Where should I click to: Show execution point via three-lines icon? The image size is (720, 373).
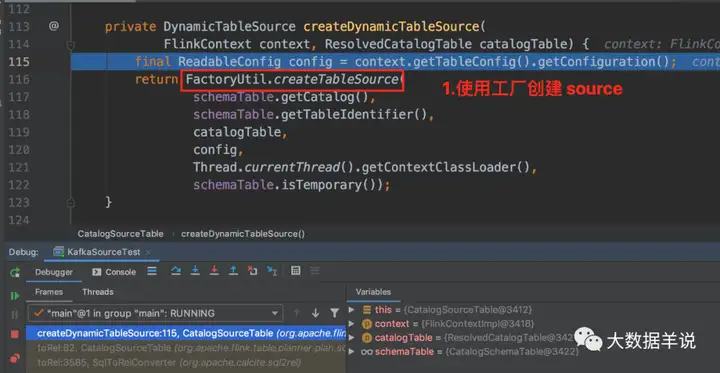pos(152,271)
